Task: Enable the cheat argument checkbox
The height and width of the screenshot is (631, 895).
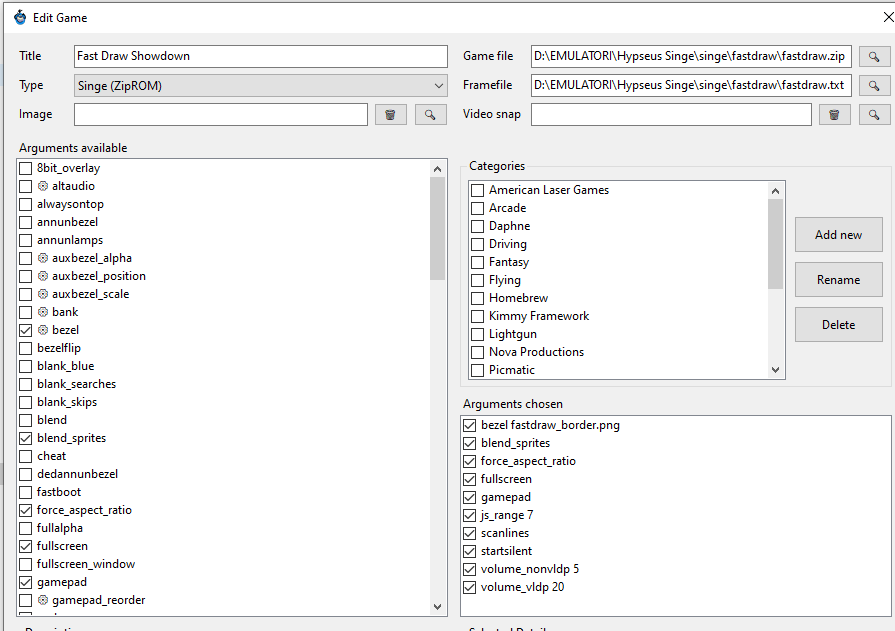Action: [x=26, y=456]
